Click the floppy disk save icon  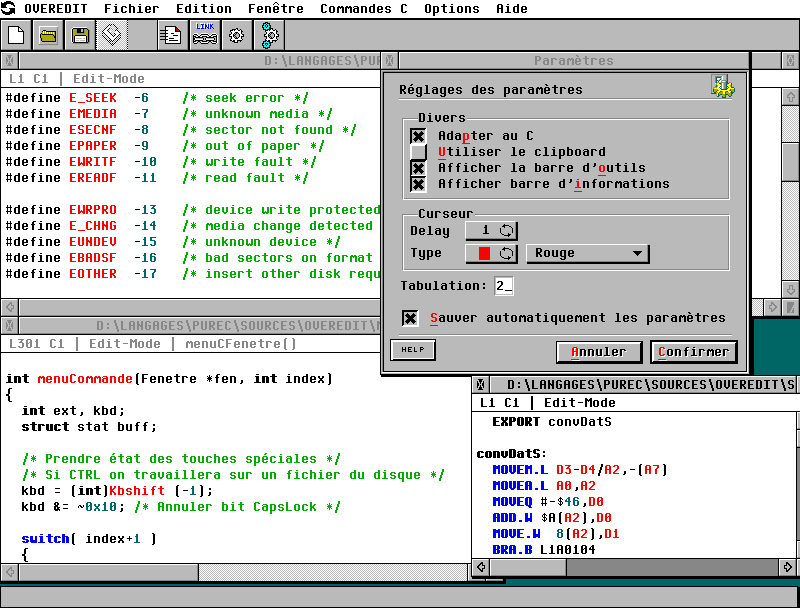80,36
